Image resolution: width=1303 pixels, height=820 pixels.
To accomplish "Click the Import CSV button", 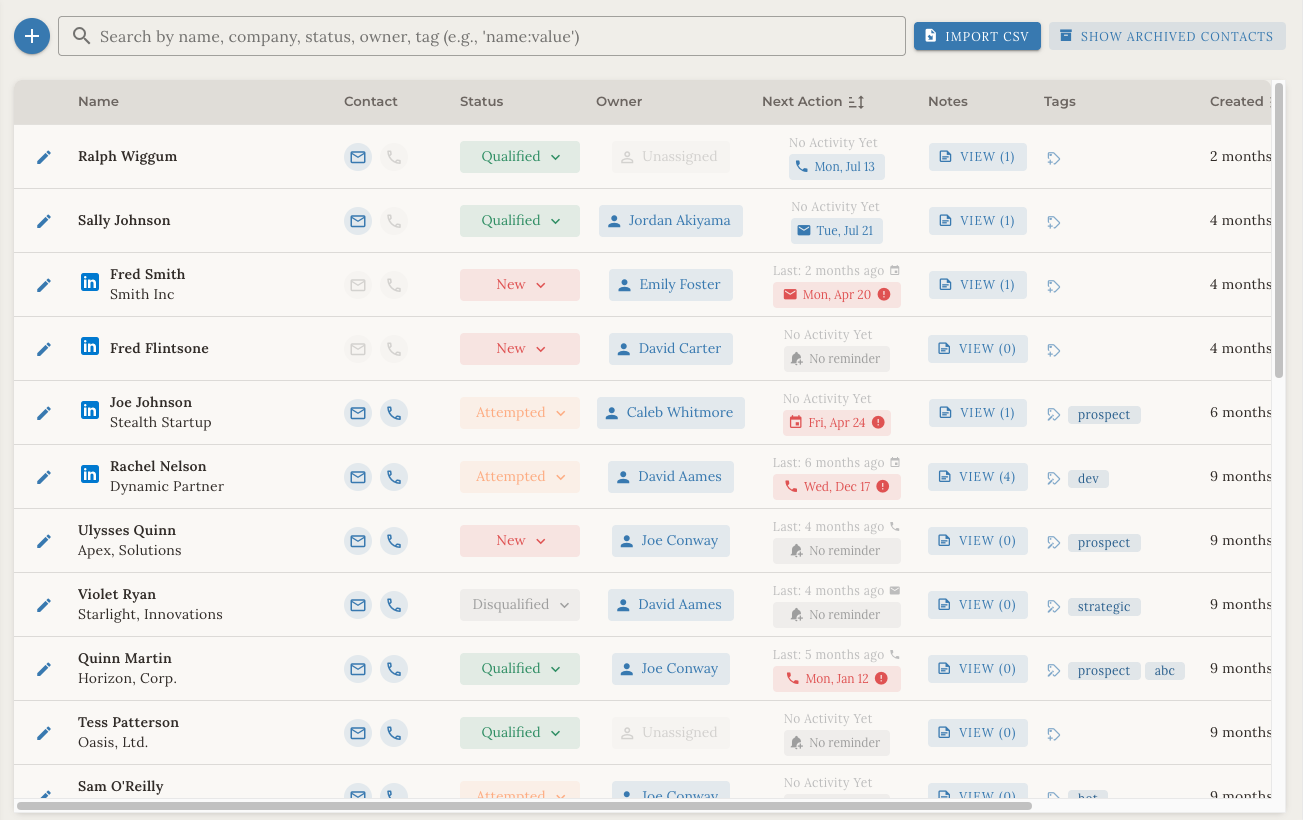I will click(977, 36).
